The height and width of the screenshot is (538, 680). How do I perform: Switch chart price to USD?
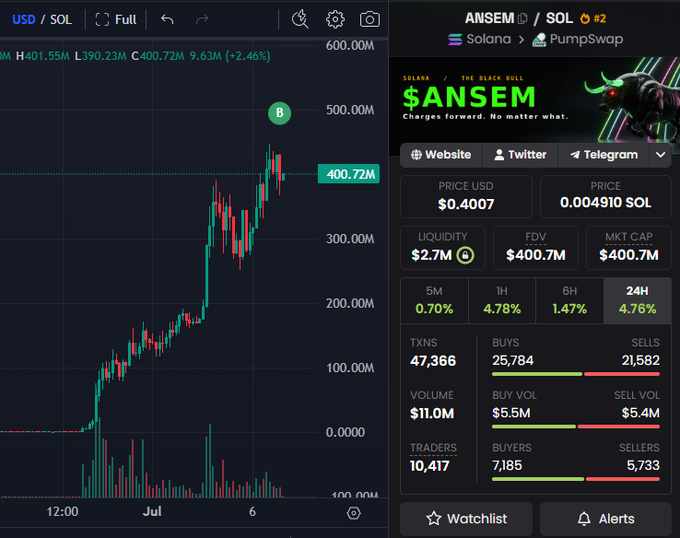(x=24, y=20)
